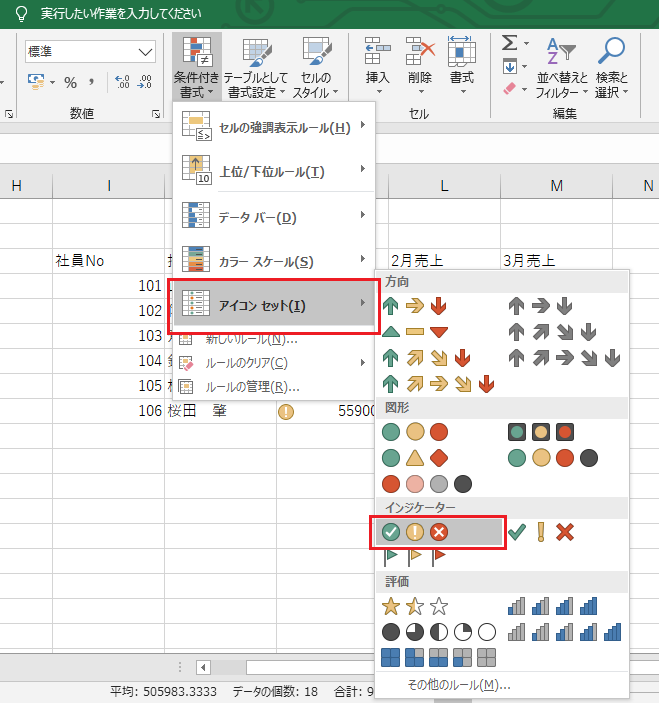Choose the three flags icon set

[415, 556]
